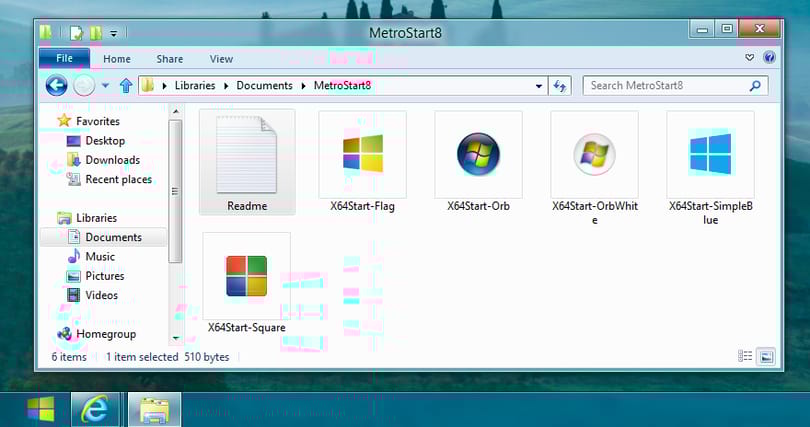
Task: Click the folder icon in the address bar
Action: point(148,86)
